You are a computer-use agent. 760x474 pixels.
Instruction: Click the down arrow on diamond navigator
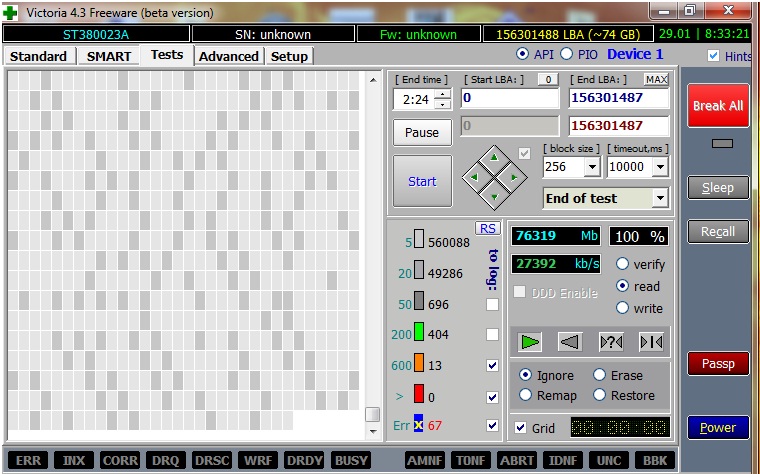(494, 196)
